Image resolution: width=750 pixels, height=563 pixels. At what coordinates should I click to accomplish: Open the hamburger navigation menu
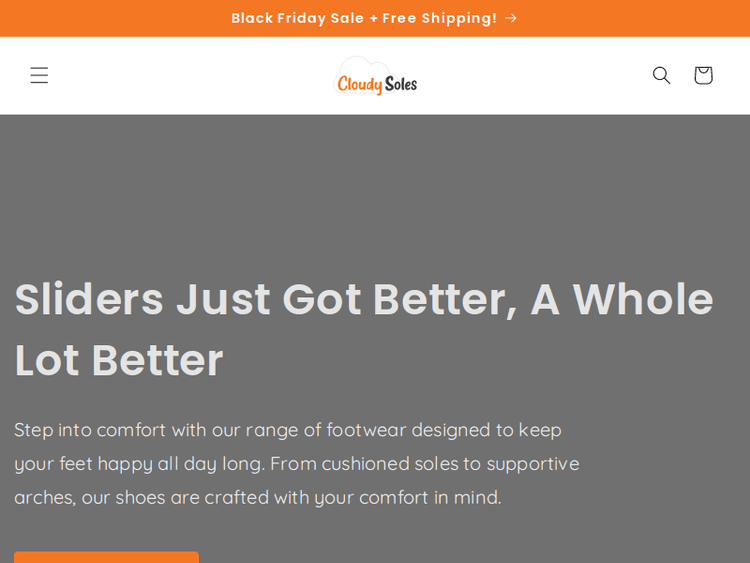39,75
